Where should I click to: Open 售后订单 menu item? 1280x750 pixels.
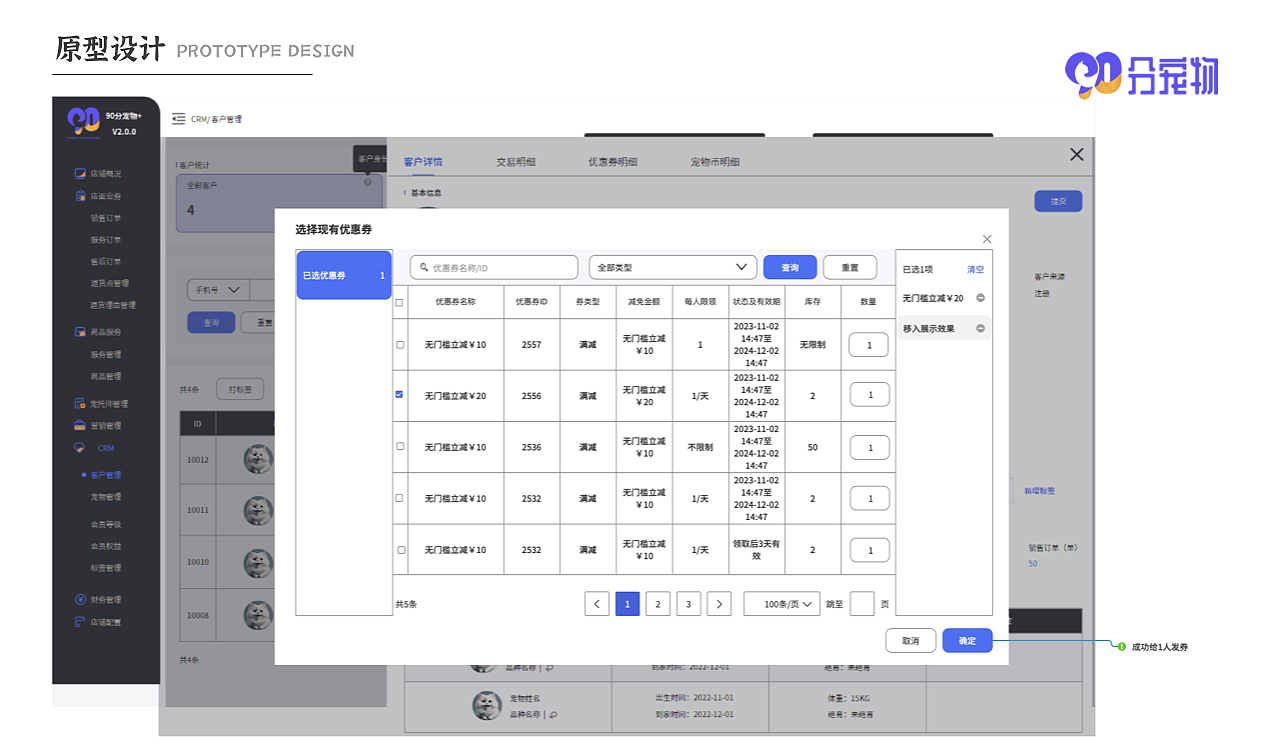coord(106,262)
